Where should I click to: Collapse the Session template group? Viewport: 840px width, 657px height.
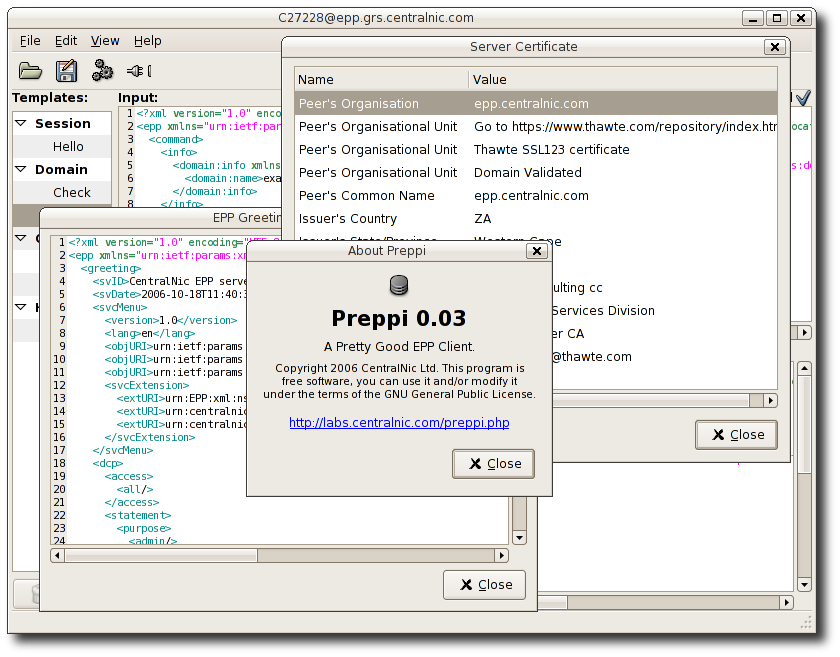tap(21, 124)
